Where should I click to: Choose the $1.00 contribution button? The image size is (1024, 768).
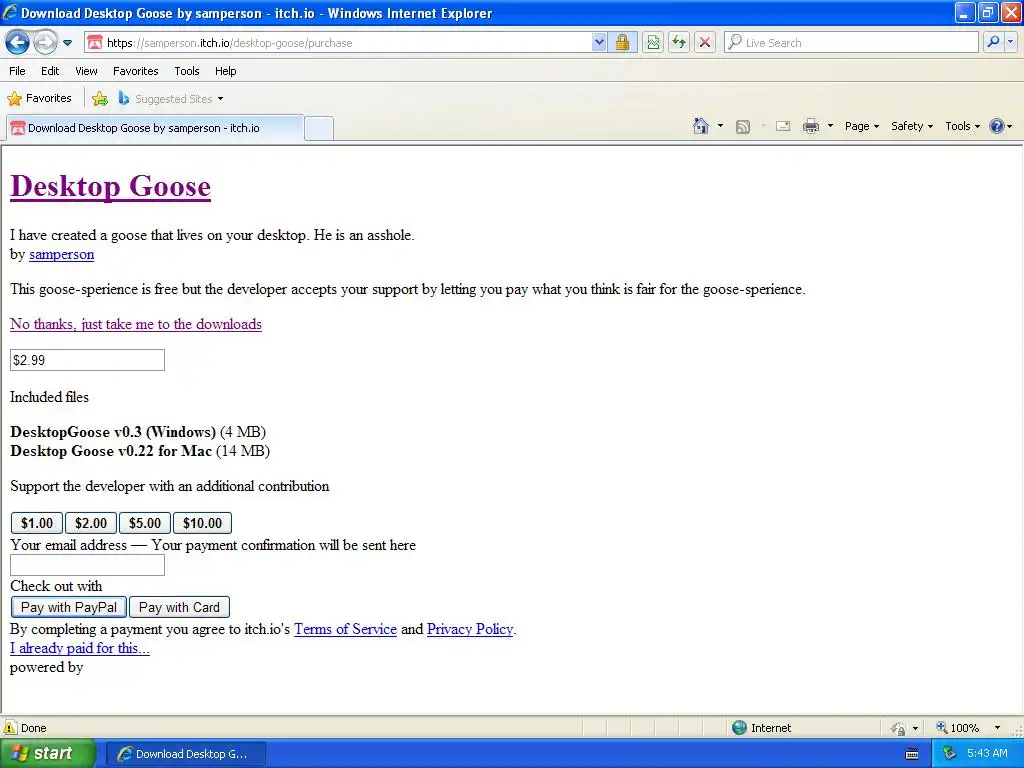[37, 523]
